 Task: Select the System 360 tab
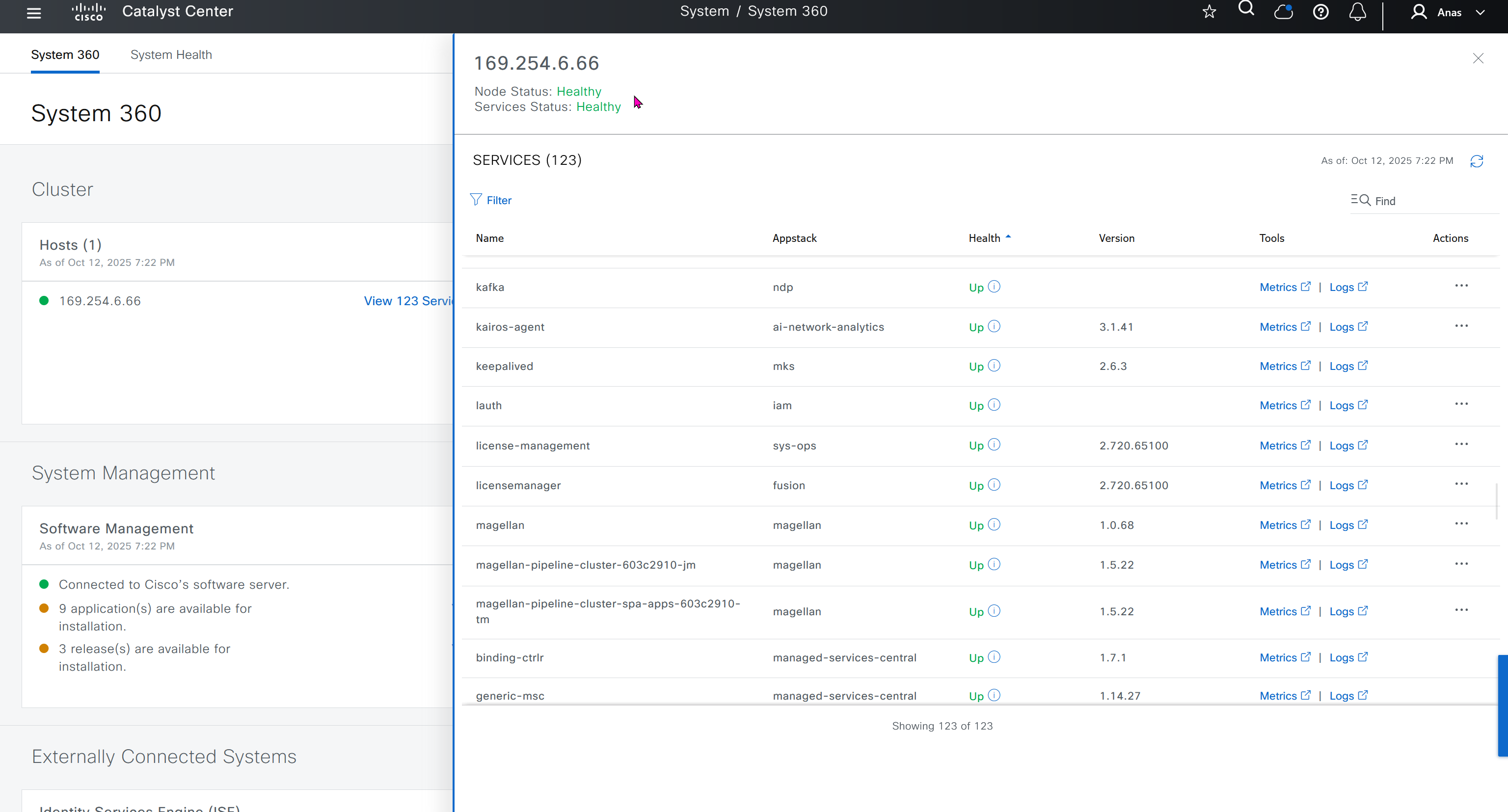[65, 54]
